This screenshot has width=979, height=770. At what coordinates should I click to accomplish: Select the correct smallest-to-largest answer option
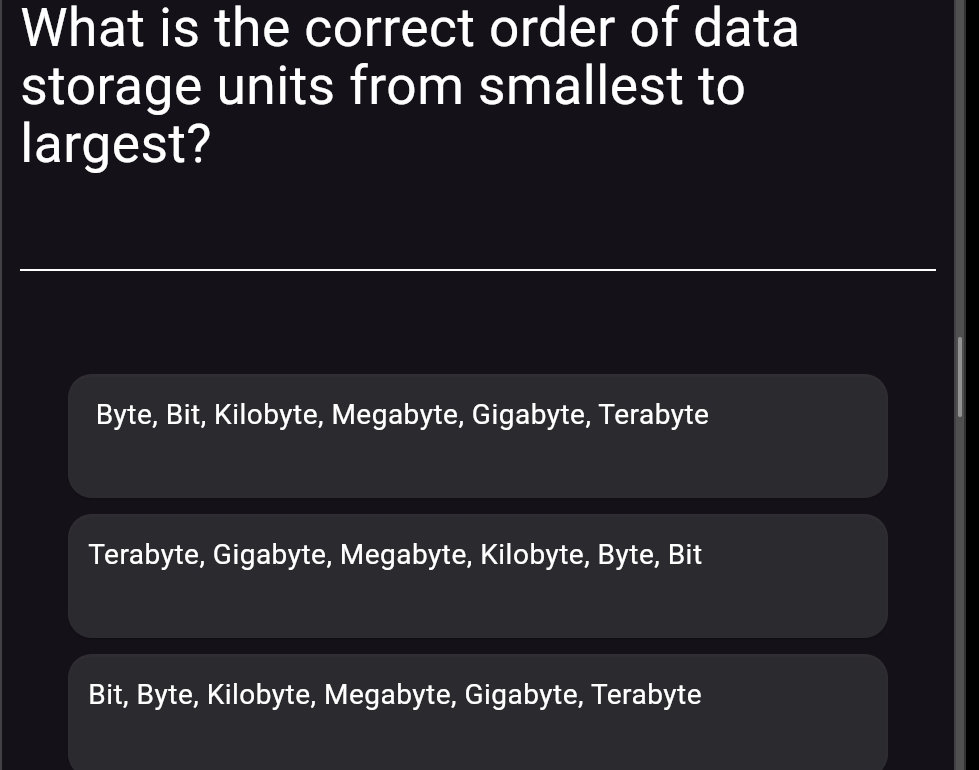tap(478, 710)
